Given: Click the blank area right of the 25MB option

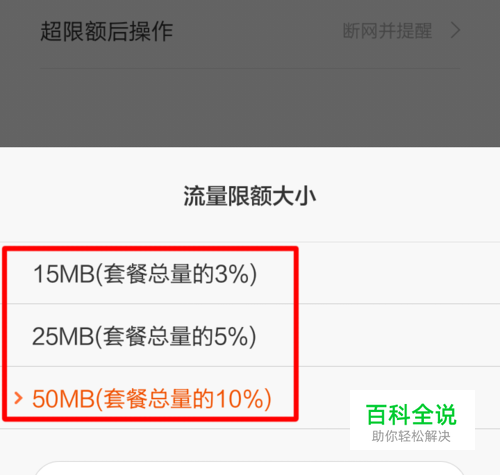Looking at the screenshot, I should pos(398,335).
